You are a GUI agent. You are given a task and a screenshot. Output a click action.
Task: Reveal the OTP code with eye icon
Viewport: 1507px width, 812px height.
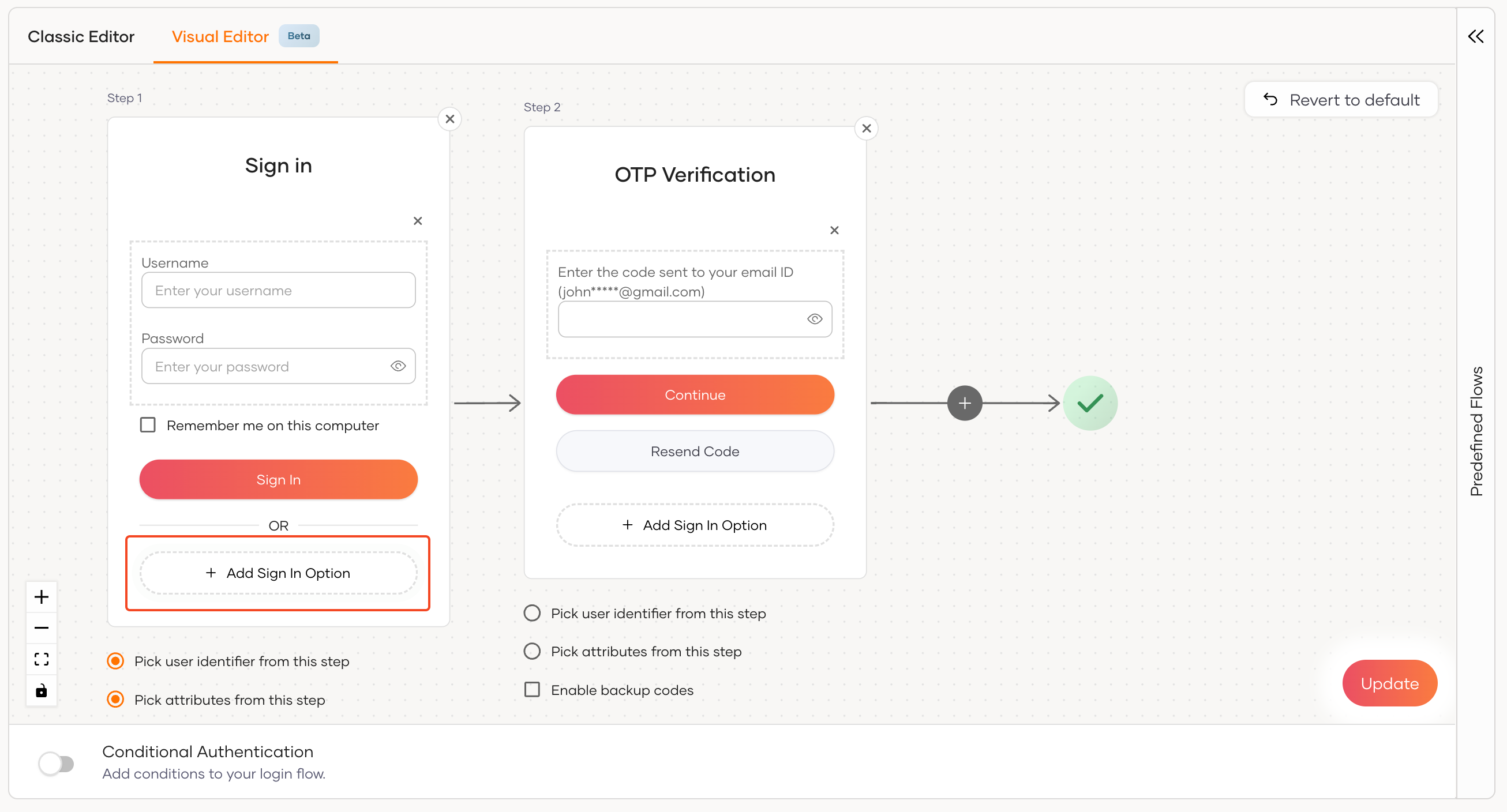(x=814, y=318)
